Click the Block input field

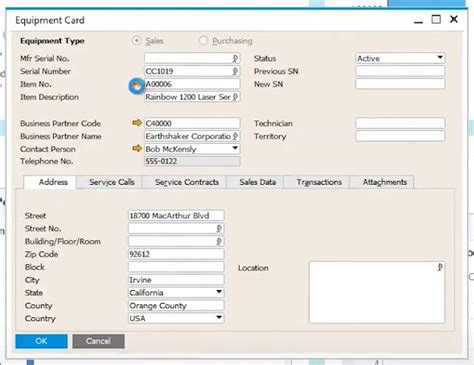(176, 267)
